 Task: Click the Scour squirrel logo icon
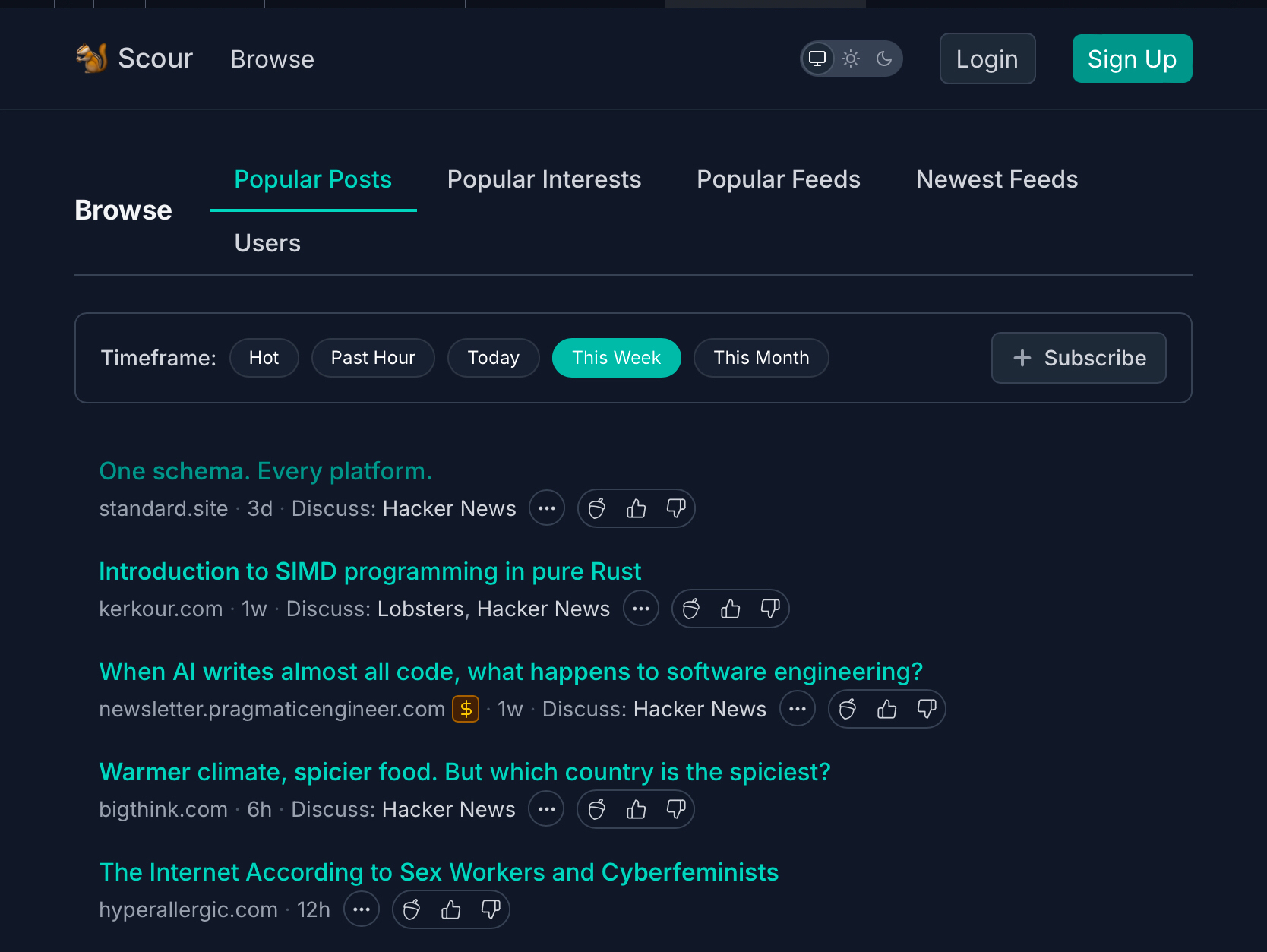coord(91,59)
